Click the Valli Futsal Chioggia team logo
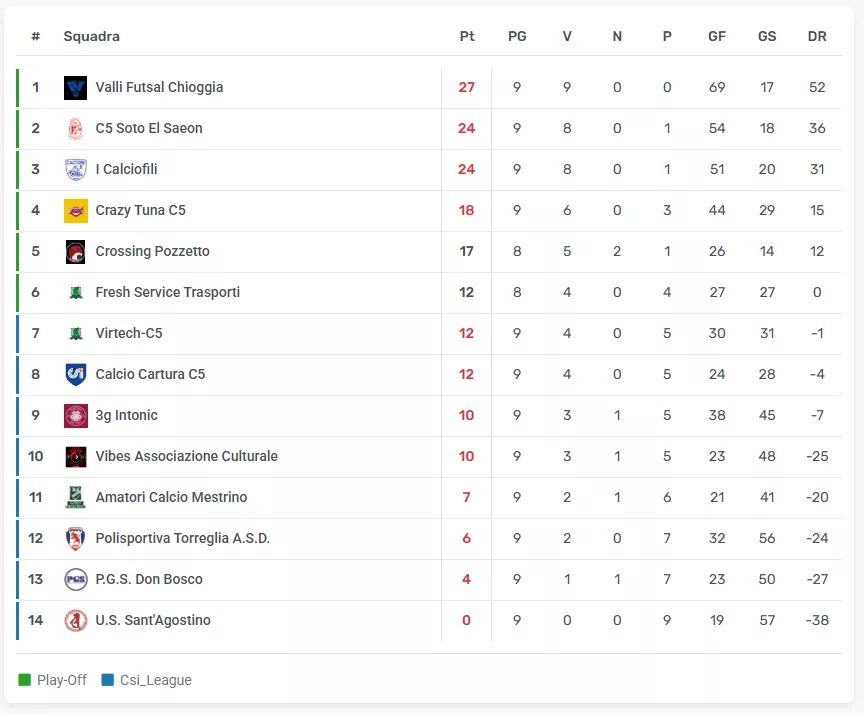This screenshot has width=864, height=715. [x=76, y=88]
